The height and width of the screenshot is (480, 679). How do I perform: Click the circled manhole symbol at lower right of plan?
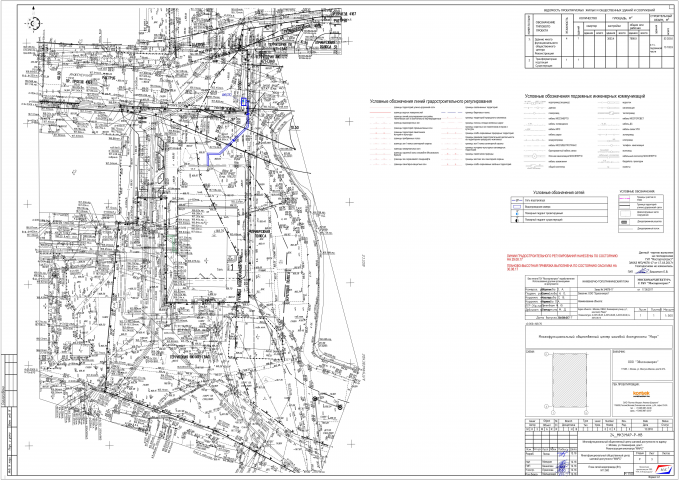click(340, 407)
